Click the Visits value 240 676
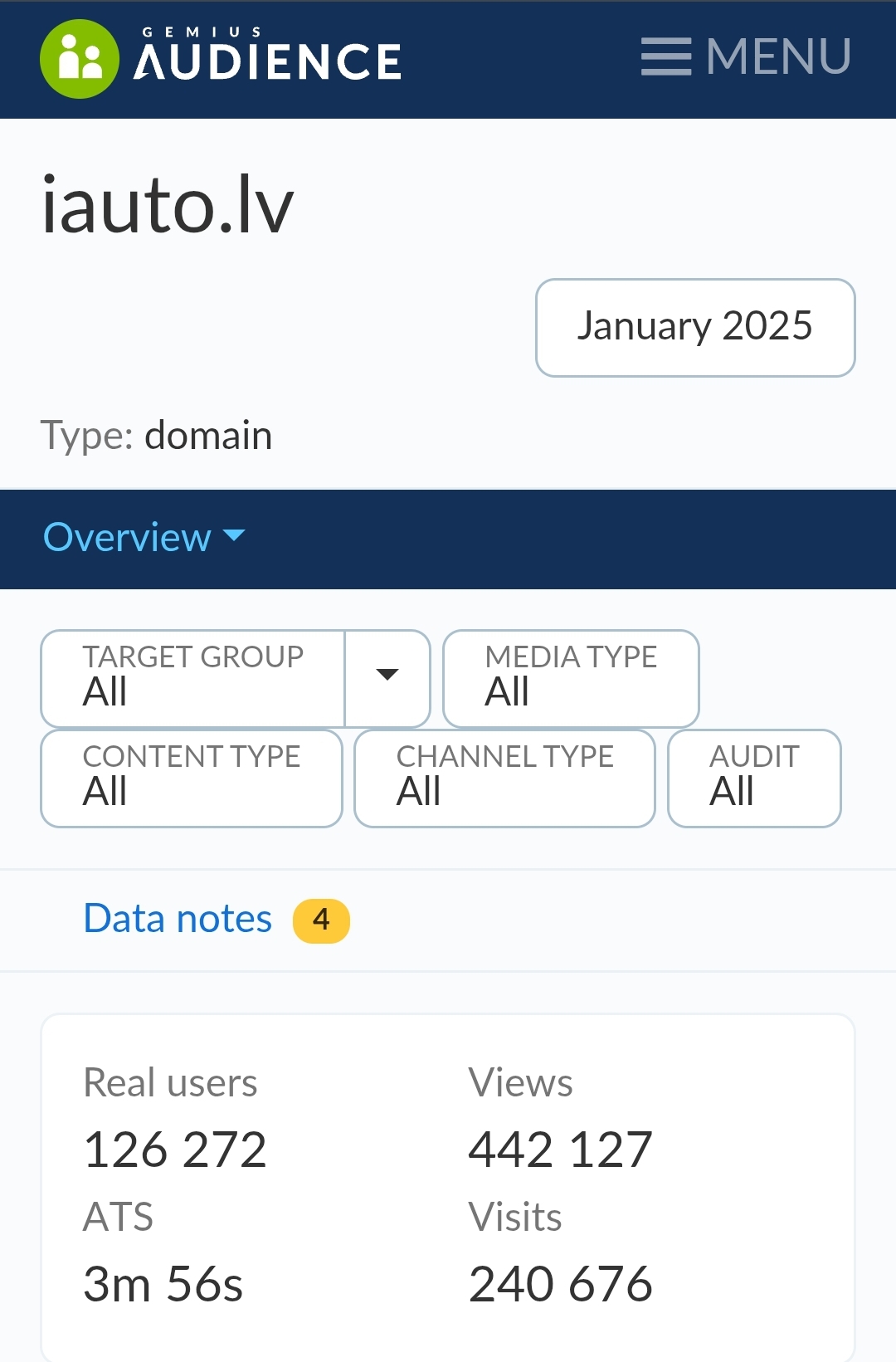 pyautogui.click(x=560, y=1284)
